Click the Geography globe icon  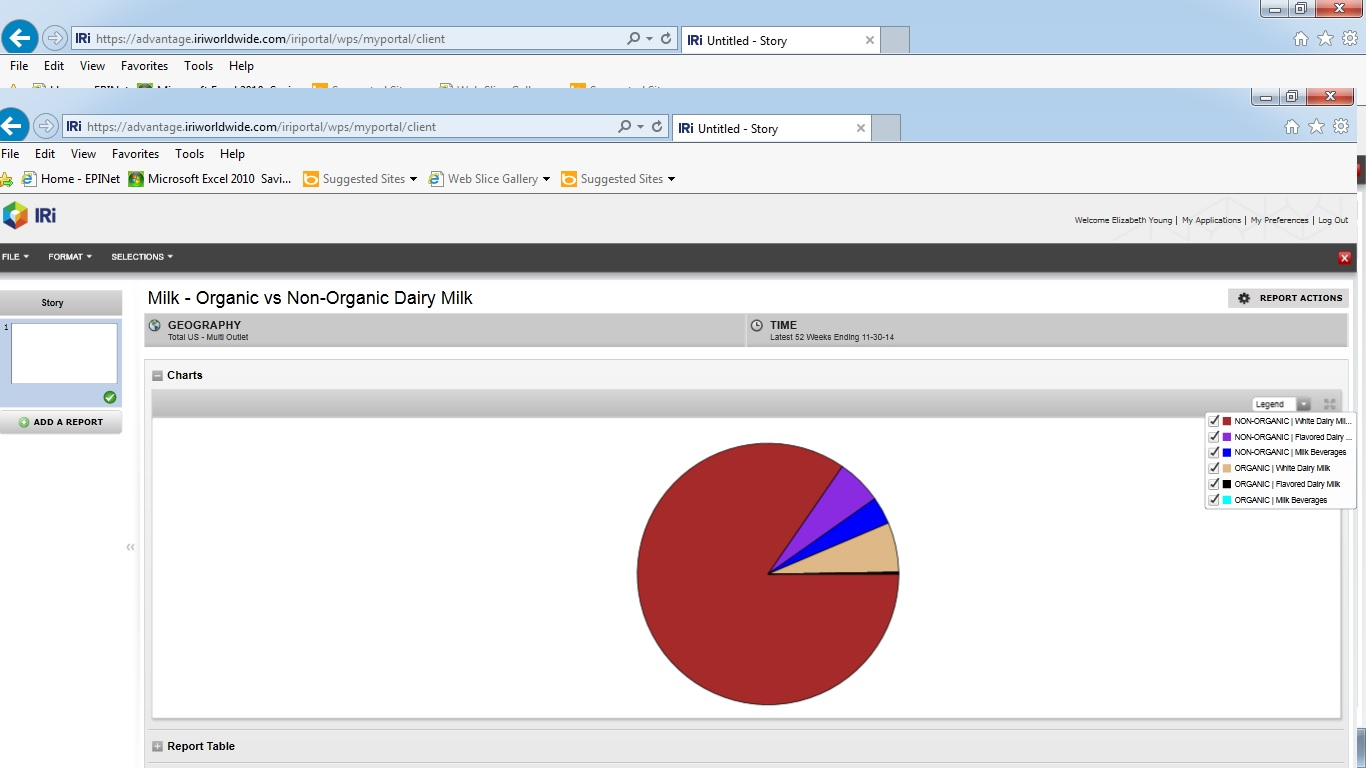(x=155, y=326)
